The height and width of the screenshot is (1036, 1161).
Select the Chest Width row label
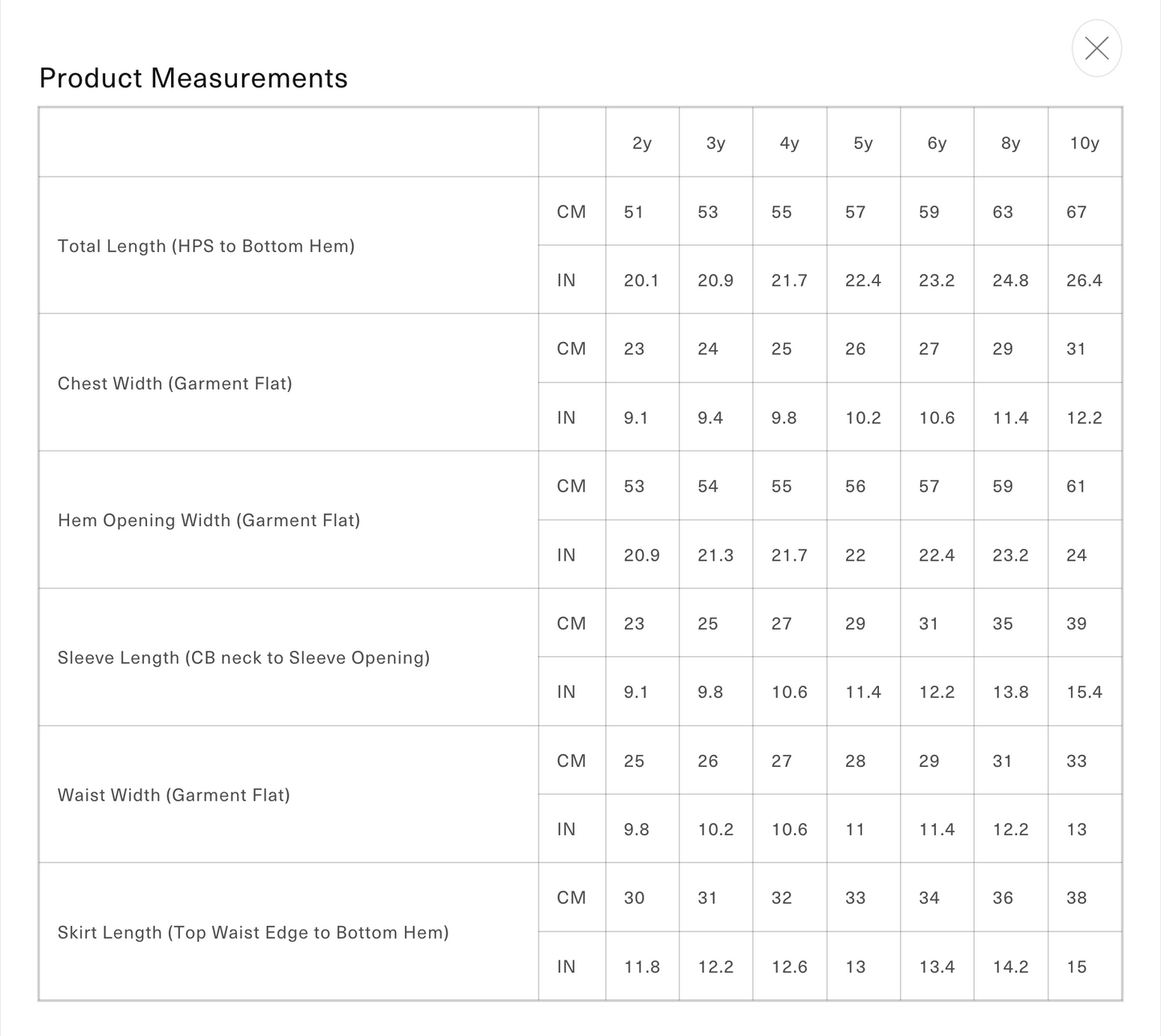tap(174, 383)
